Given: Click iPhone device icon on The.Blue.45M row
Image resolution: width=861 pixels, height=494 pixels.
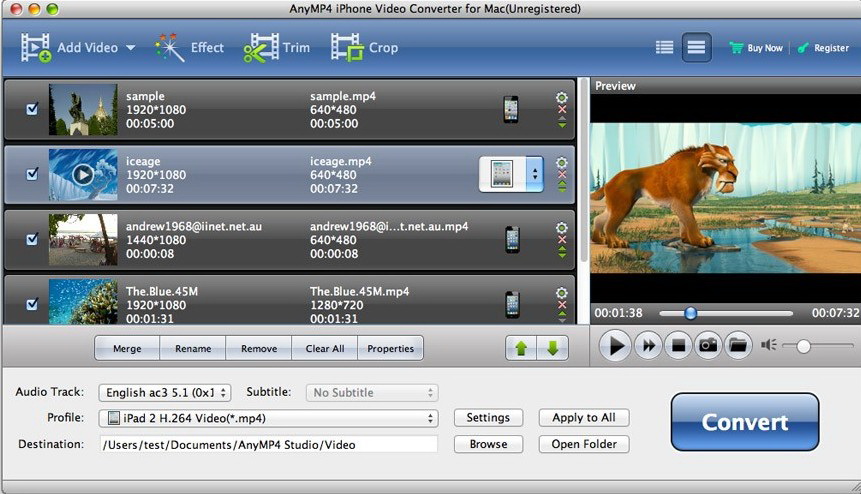Looking at the screenshot, I should (x=512, y=304).
